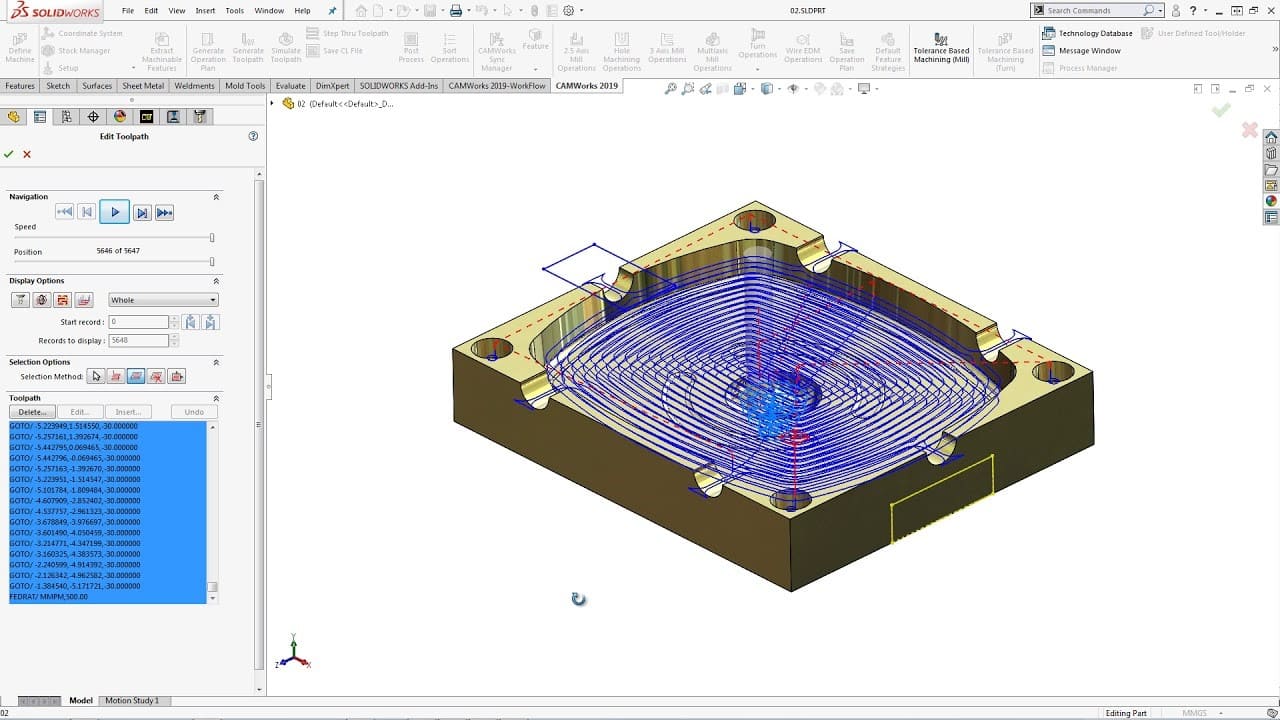Click the Zoom to Fit view icon
This screenshot has width=1280, height=720.
point(671,89)
